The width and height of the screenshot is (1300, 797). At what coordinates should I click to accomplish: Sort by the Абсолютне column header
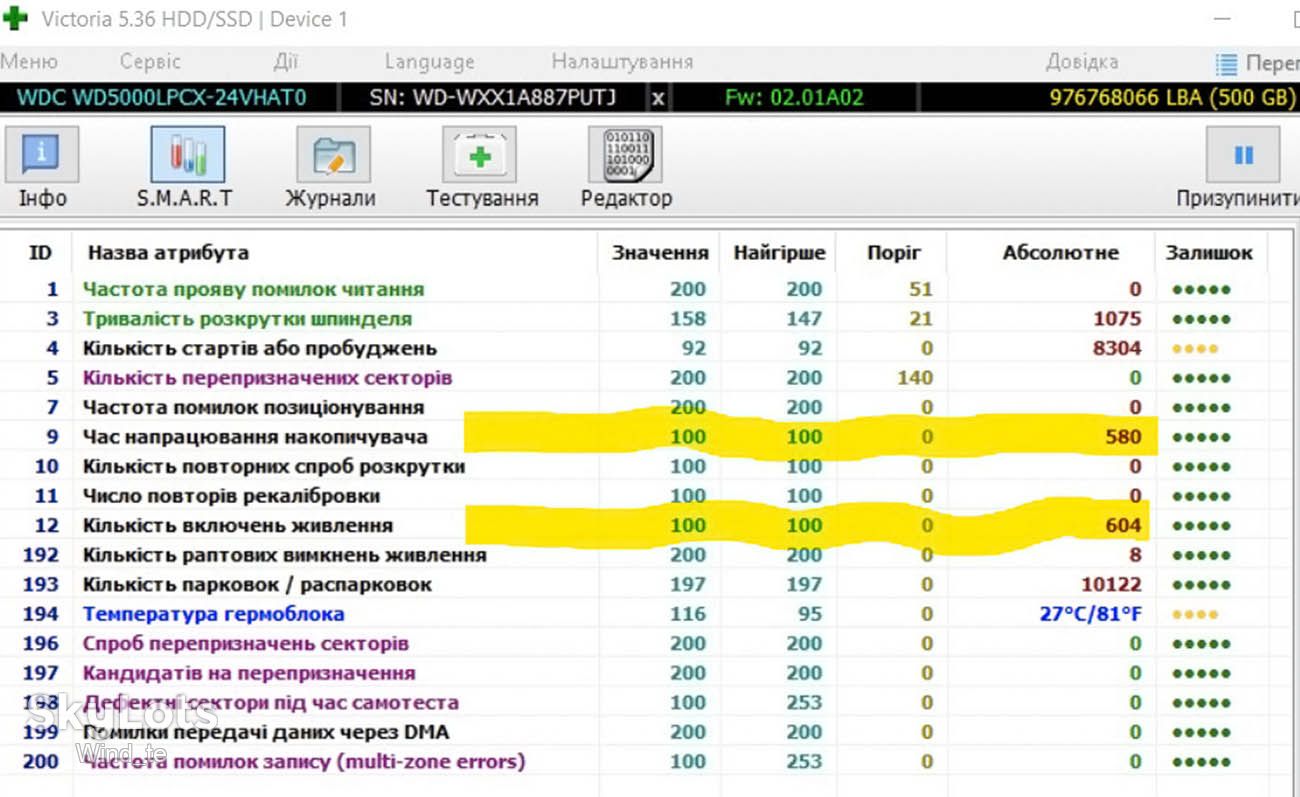tap(1060, 253)
